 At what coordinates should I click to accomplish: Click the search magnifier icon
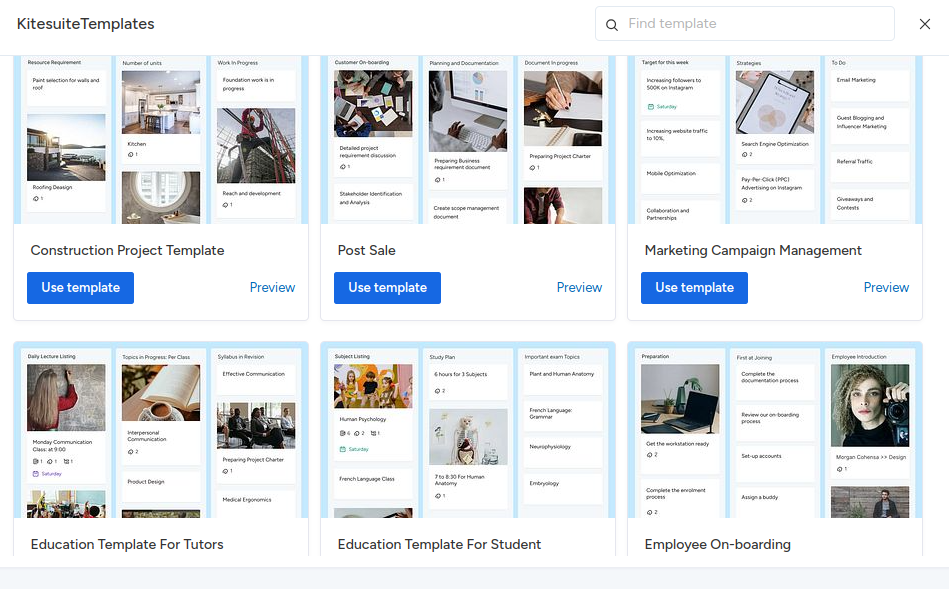(x=612, y=24)
